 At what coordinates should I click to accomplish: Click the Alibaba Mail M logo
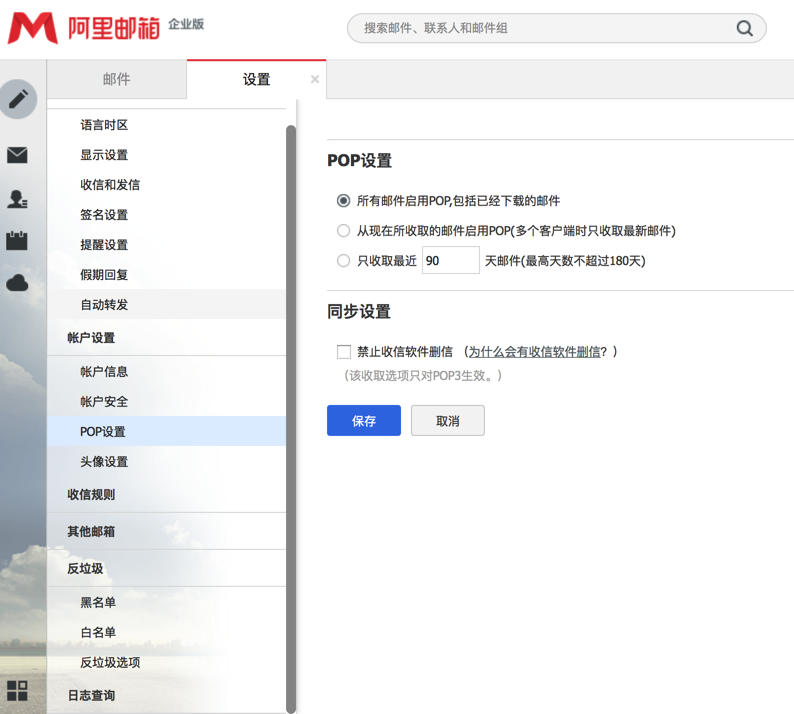[x=33, y=28]
